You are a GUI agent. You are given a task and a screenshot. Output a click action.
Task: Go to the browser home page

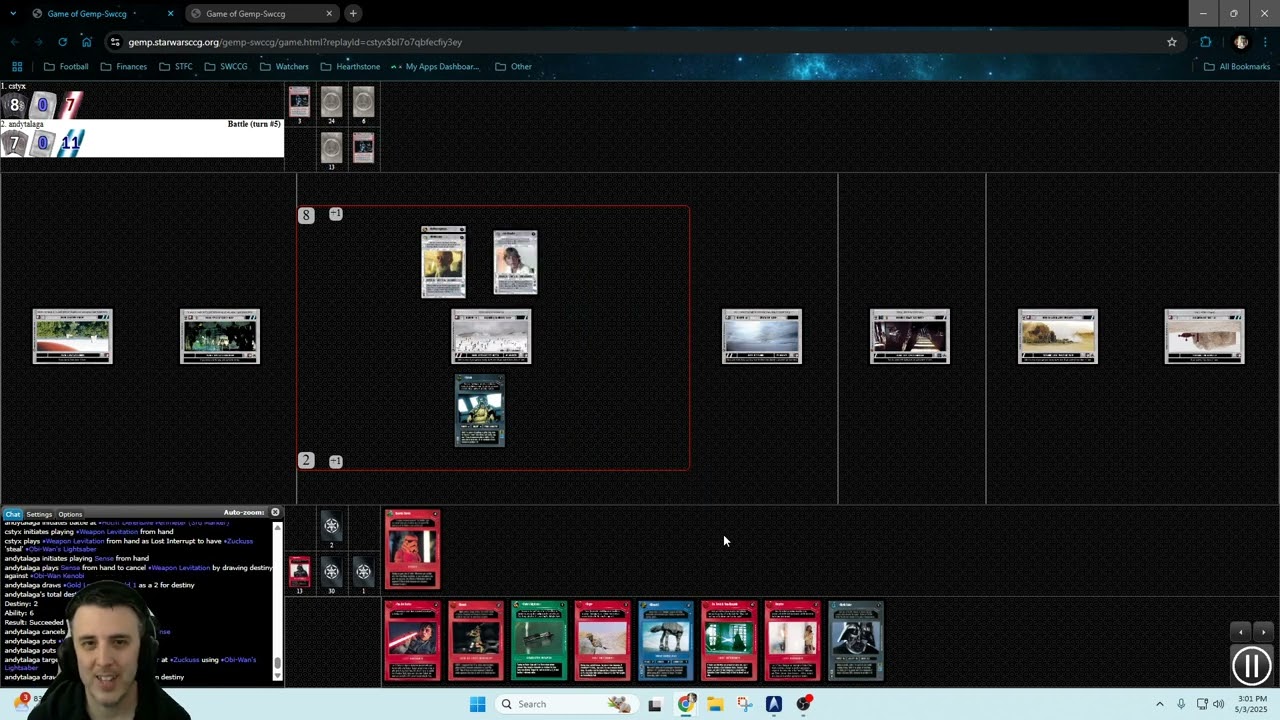[x=87, y=42]
